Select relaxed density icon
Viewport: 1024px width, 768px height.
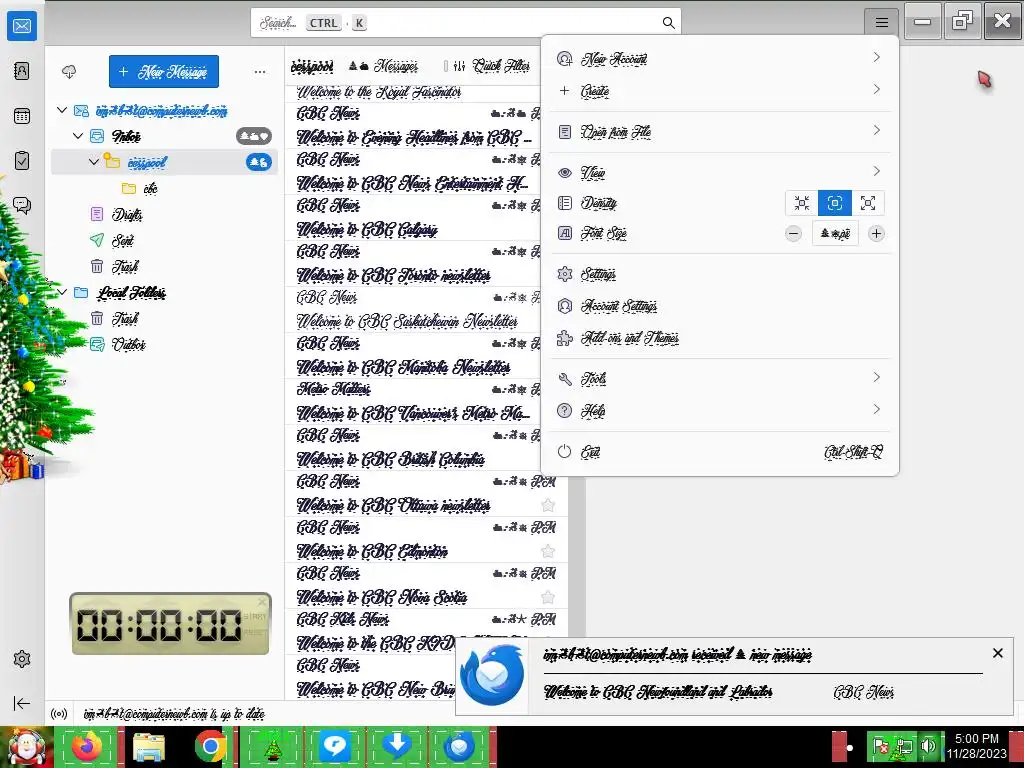pos(867,203)
